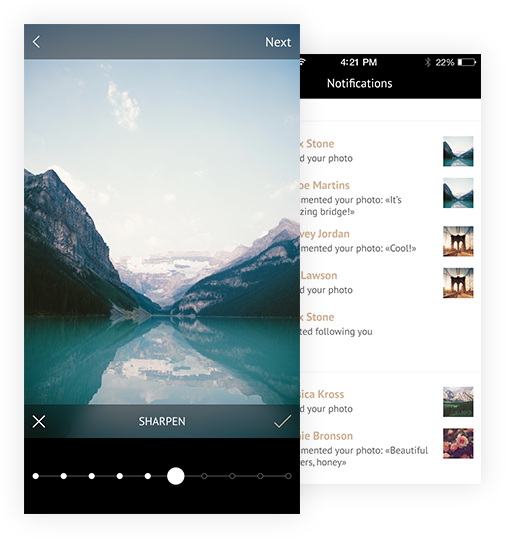Confirm sharpen with the checkmark icon

tap(282, 421)
